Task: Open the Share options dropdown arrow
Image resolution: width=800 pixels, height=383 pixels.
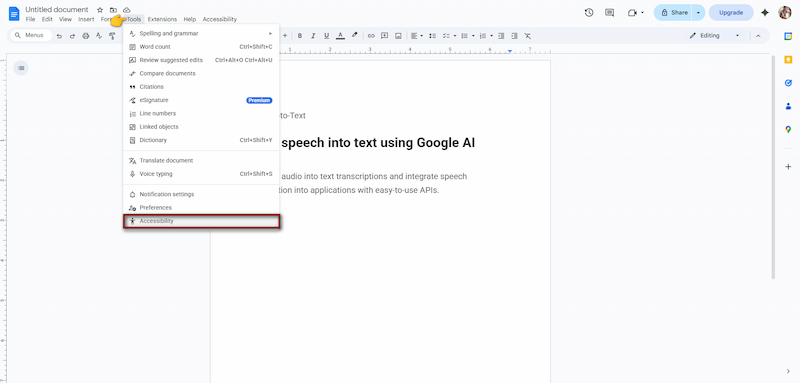Action: [x=698, y=13]
